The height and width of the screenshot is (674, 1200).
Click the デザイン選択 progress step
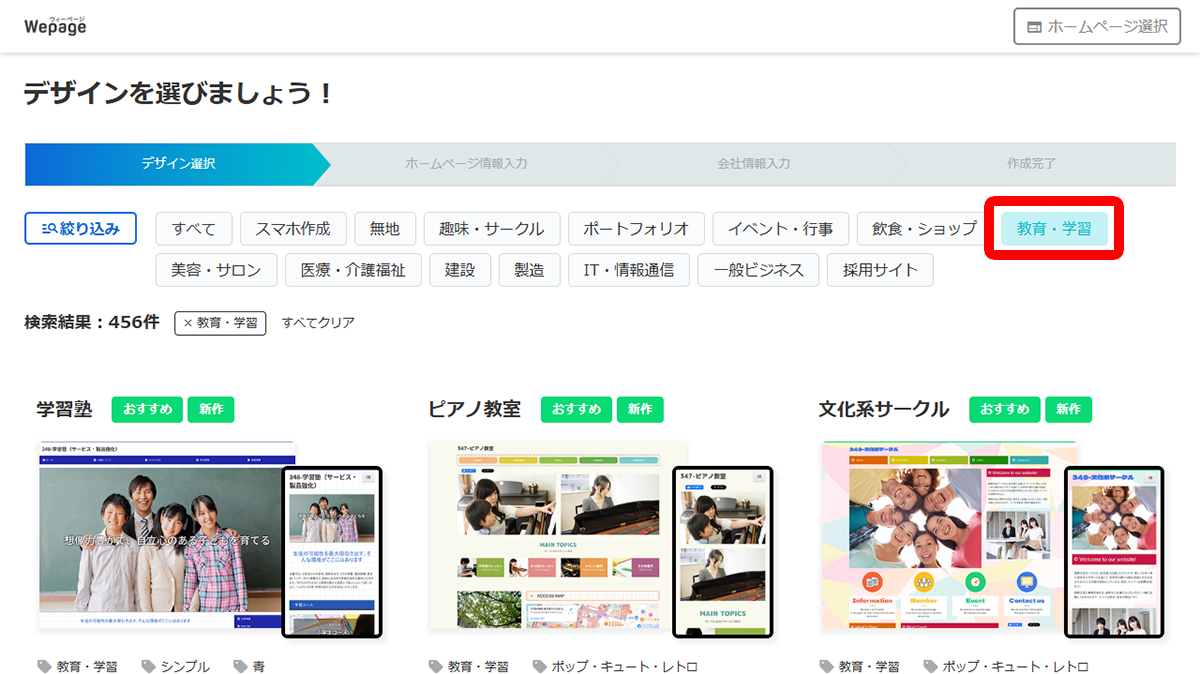point(178,164)
